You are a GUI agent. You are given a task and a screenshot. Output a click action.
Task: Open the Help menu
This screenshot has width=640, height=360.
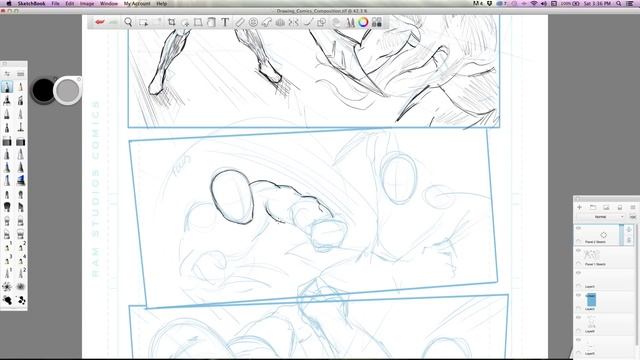tap(162, 3)
